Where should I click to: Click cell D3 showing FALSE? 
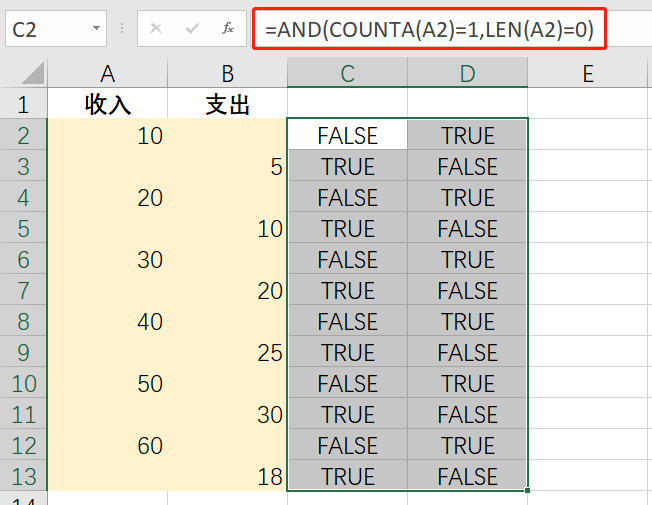[467, 166]
